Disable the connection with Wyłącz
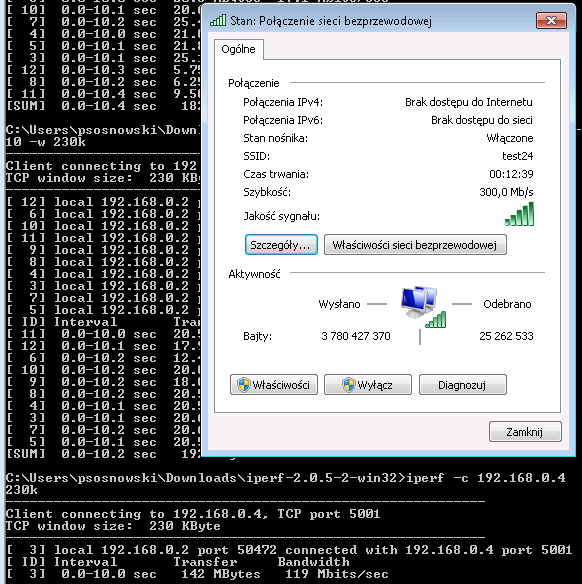 tap(368, 385)
